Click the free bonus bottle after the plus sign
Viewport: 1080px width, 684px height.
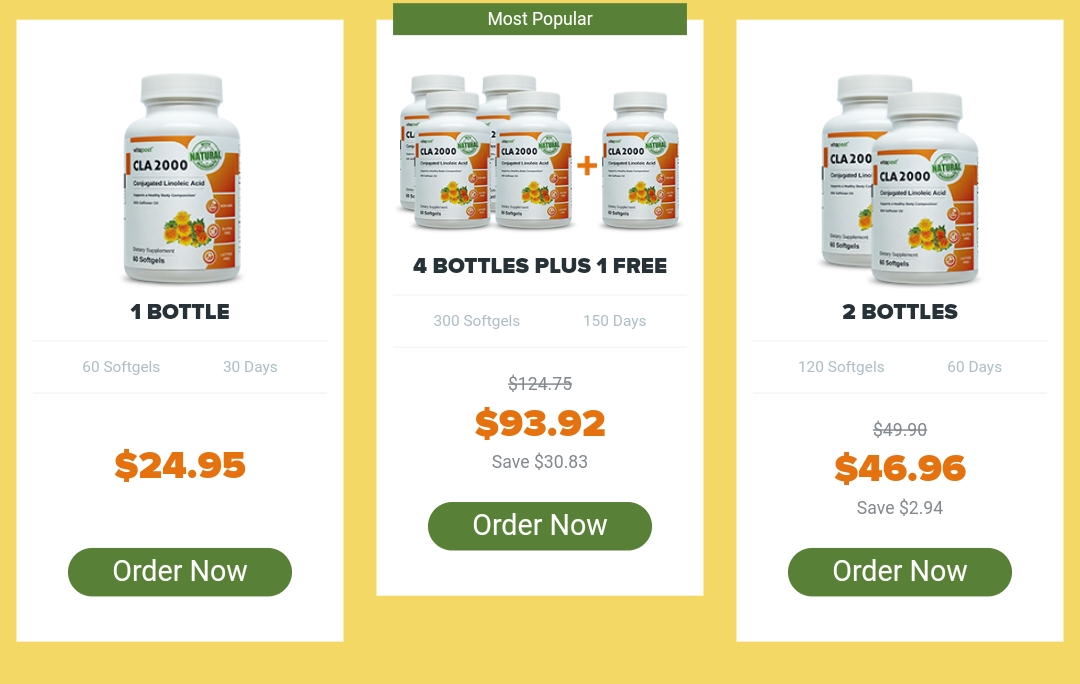point(640,160)
